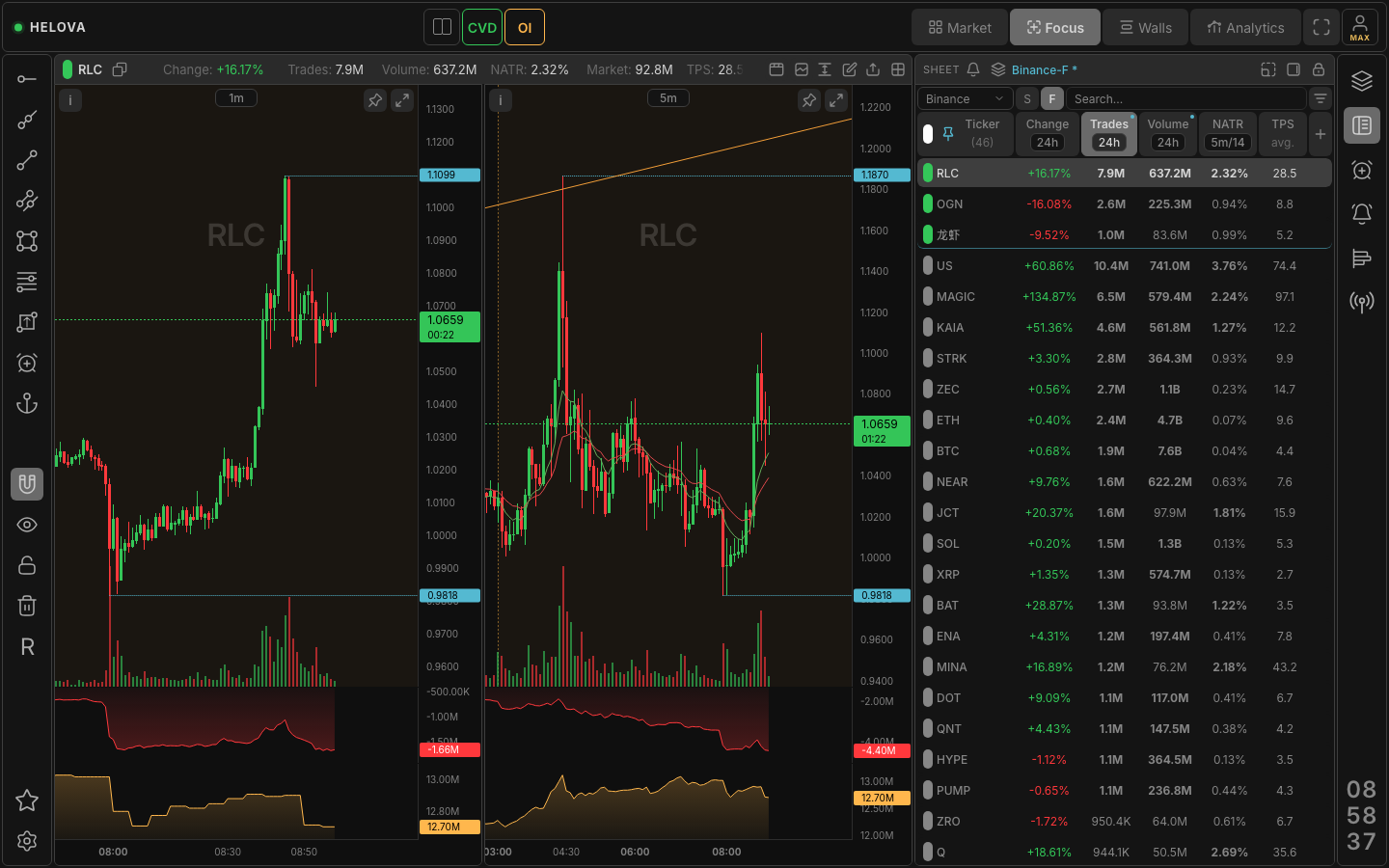Sort by the NATR 5m/14 column
Viewport: 1389px width, 868px height.
click(x=1228, y=133)
